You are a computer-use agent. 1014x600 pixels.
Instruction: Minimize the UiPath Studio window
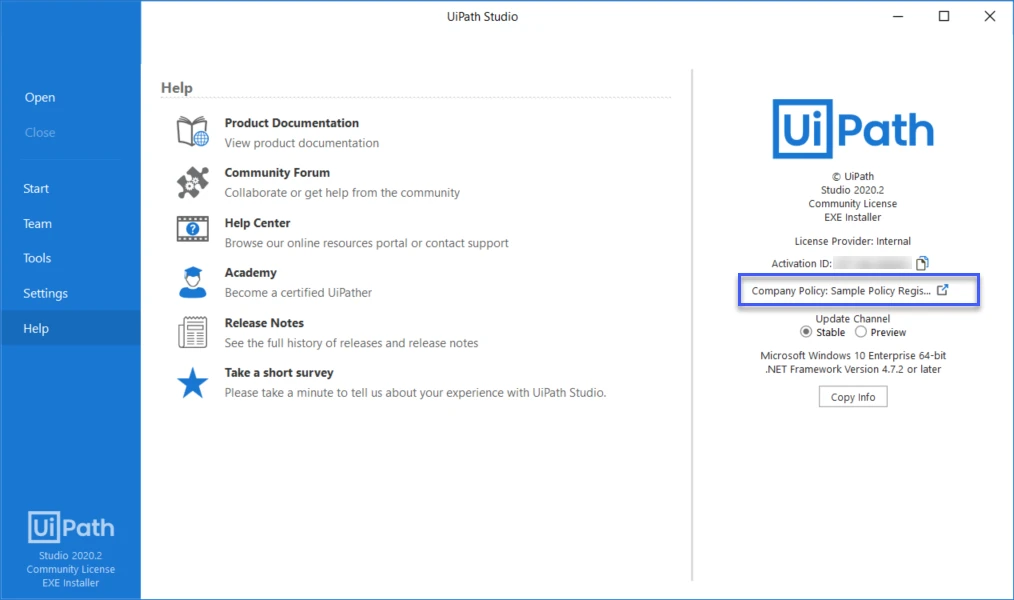[898, 16]
